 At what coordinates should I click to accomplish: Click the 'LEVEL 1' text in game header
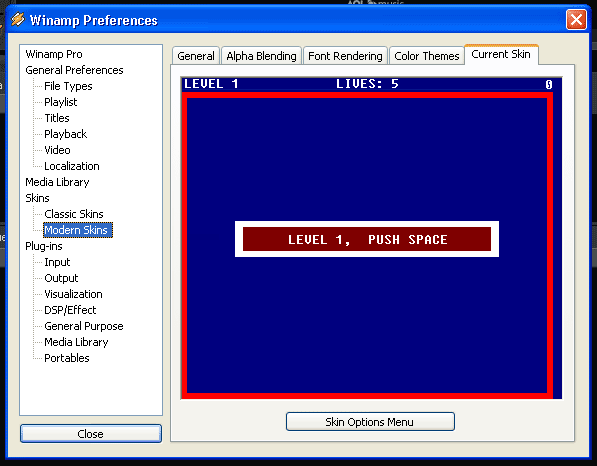click(x=211, y=84)
